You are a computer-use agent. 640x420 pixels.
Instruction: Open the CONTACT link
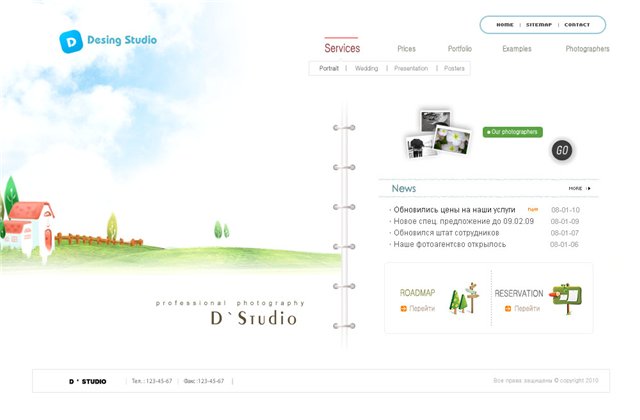coord(577,25)
